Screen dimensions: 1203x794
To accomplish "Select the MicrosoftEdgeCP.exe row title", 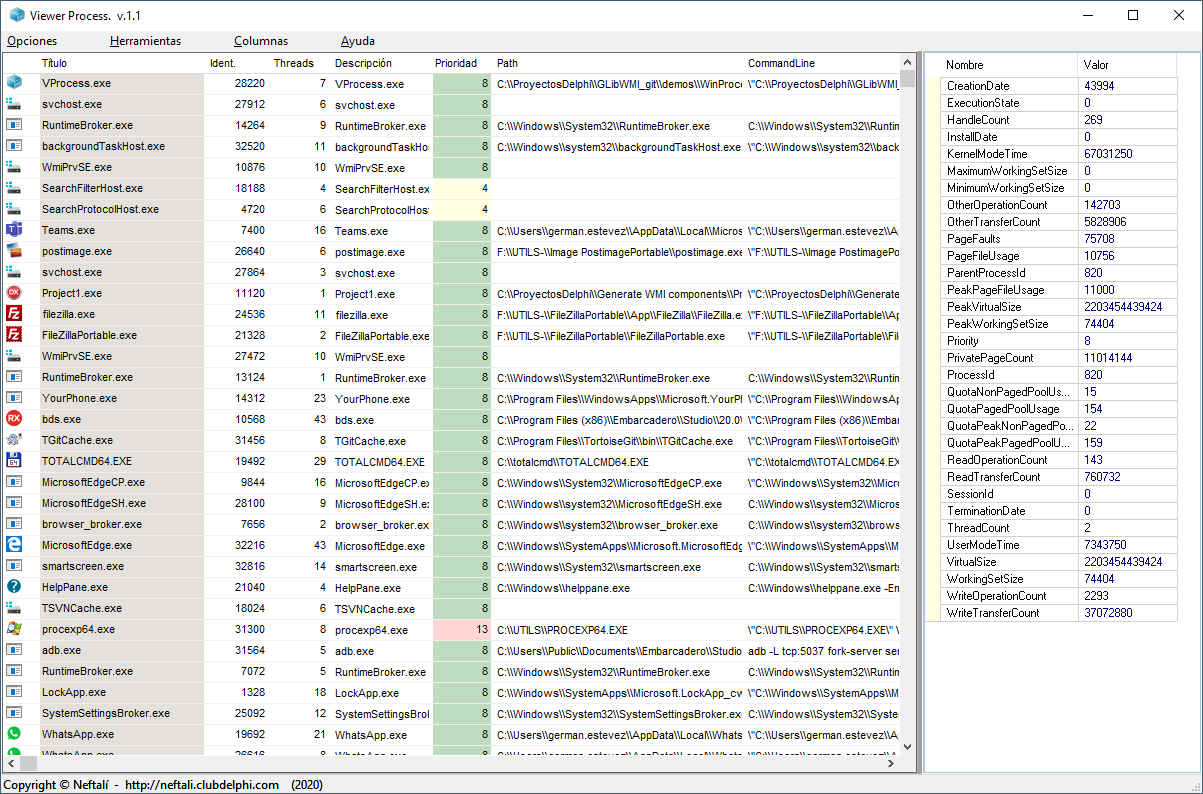I will [x=94, y=482].
